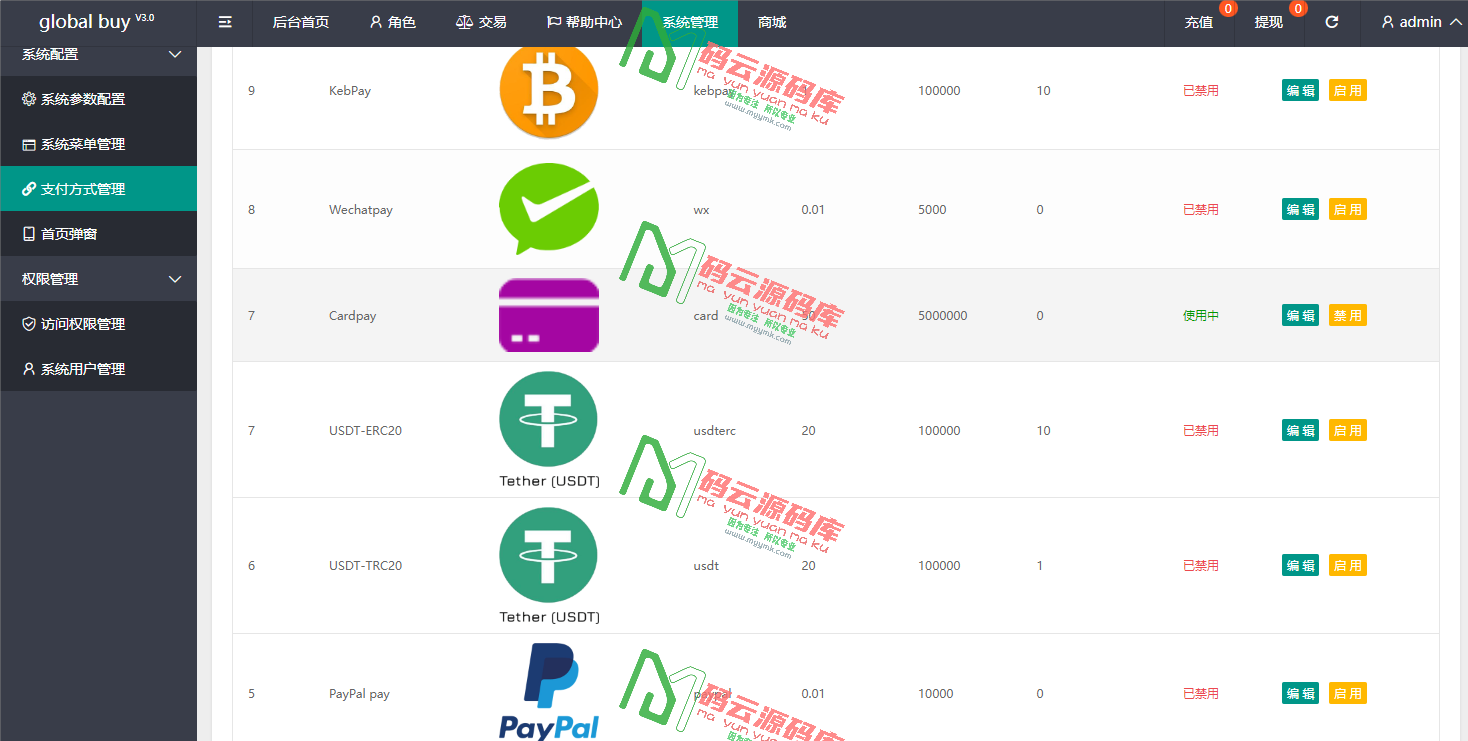
Task: Click the shield icon beside 访问权限管理
Action: [x=29, y=323]
